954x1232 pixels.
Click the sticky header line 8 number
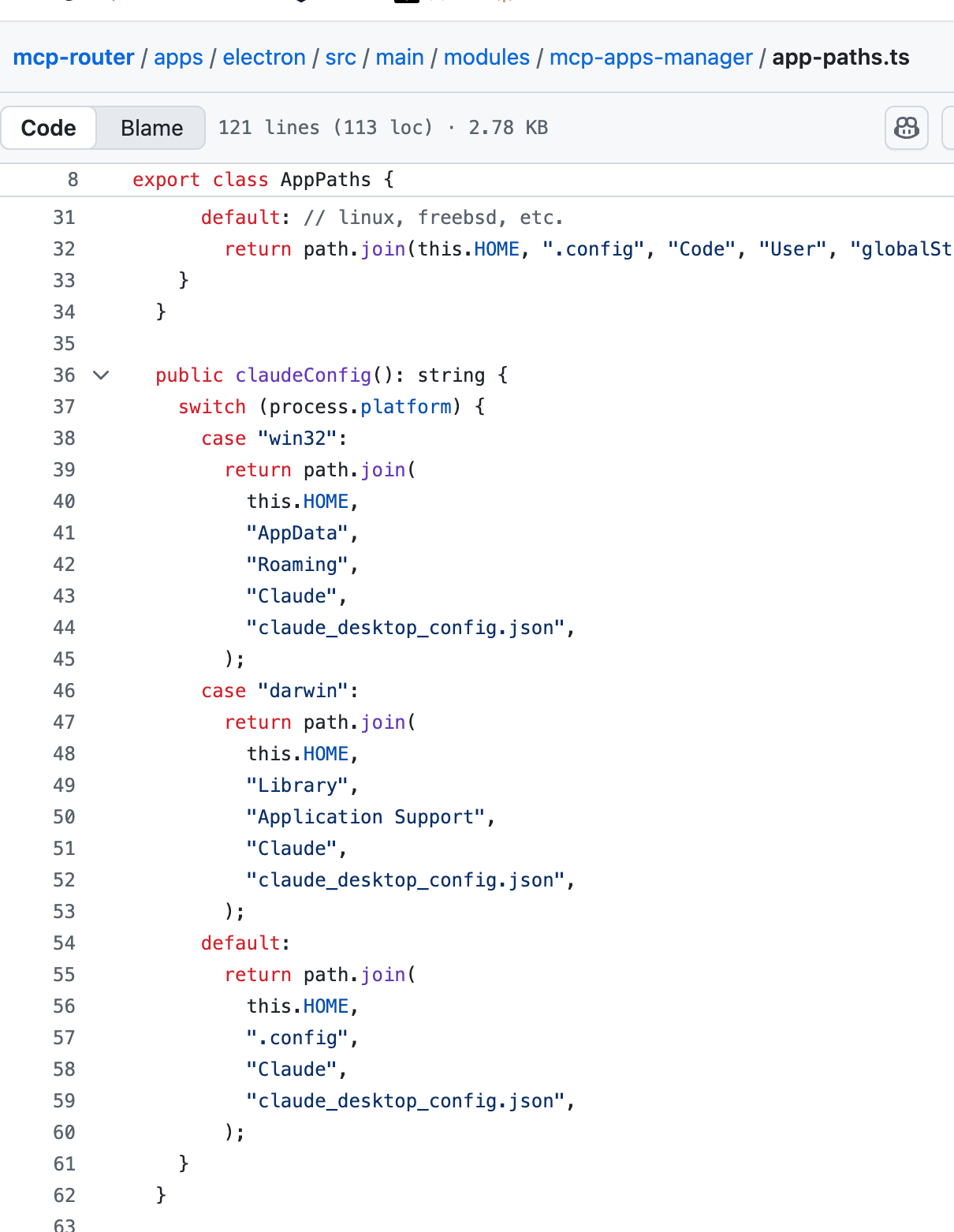coord(73,180)
